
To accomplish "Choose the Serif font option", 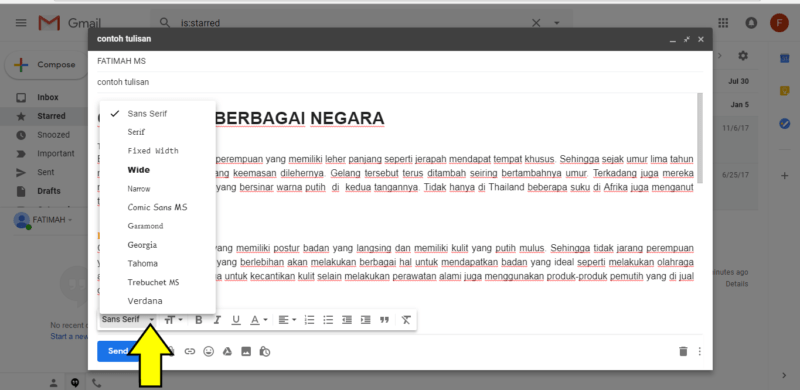I will pyautogui.click(x=158, y=132).
